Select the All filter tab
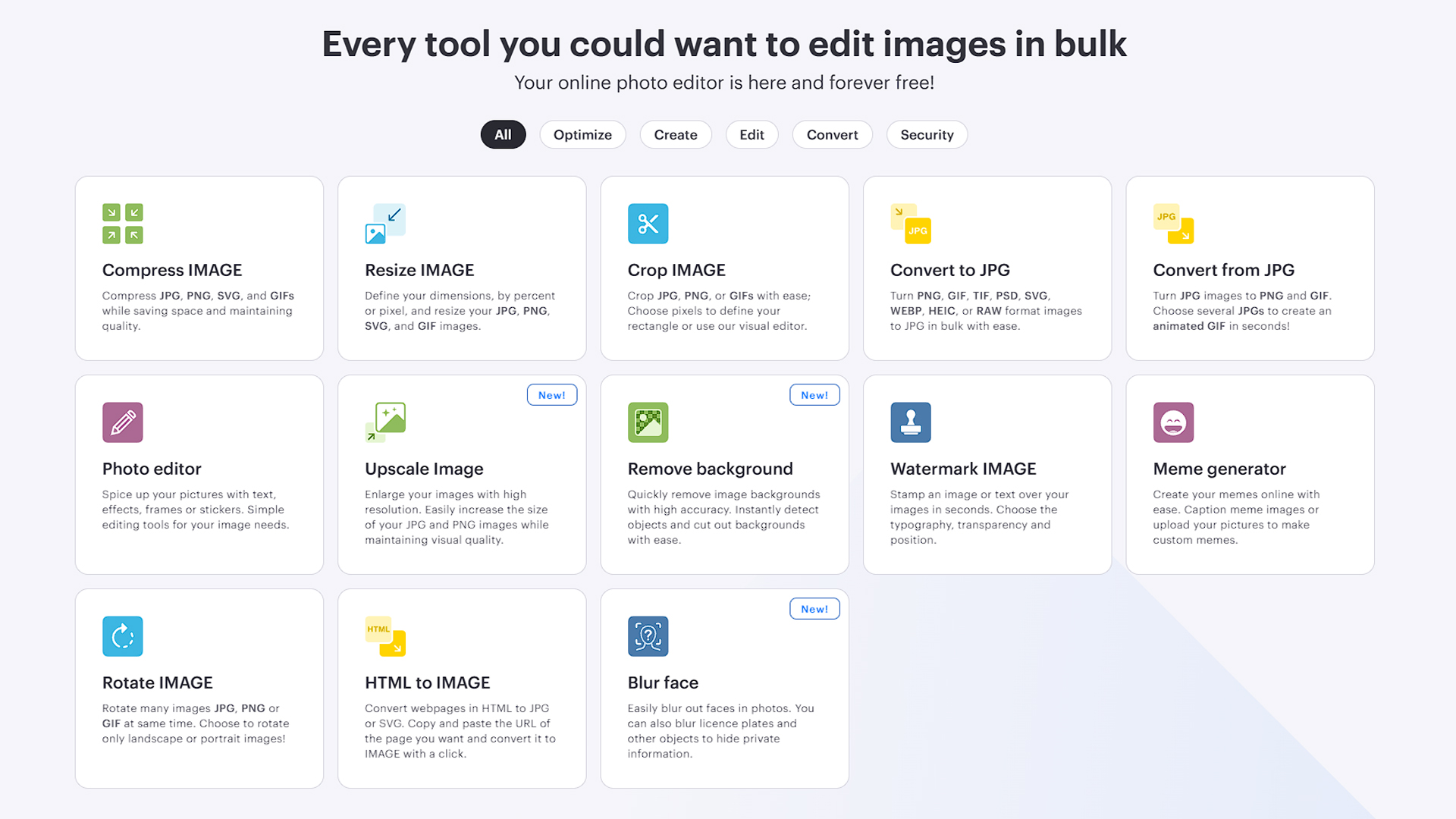The image size is (1456, 819). tap(503, 135)
